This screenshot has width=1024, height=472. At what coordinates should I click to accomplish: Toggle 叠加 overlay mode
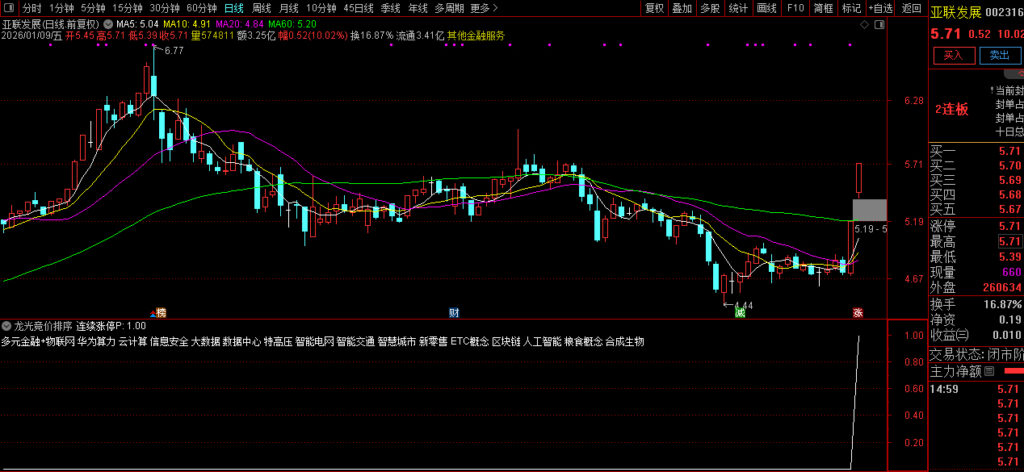pos(682,8)
